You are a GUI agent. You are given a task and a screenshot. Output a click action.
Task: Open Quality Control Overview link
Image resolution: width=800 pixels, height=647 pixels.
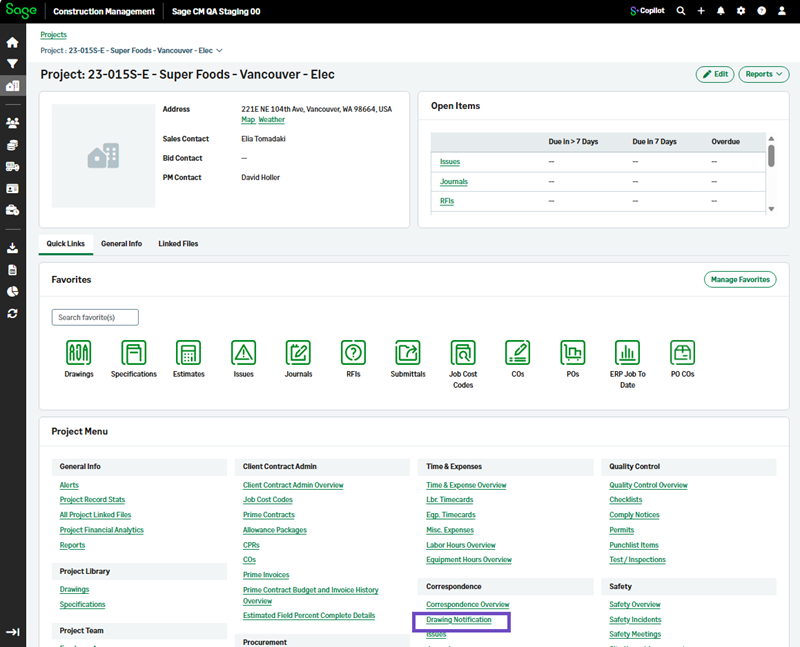(x=648, y=485)
